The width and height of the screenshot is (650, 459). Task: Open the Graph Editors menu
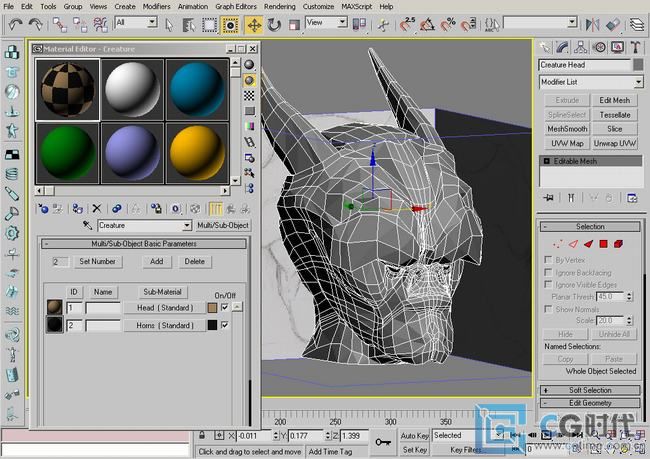[x=235, y=6]
